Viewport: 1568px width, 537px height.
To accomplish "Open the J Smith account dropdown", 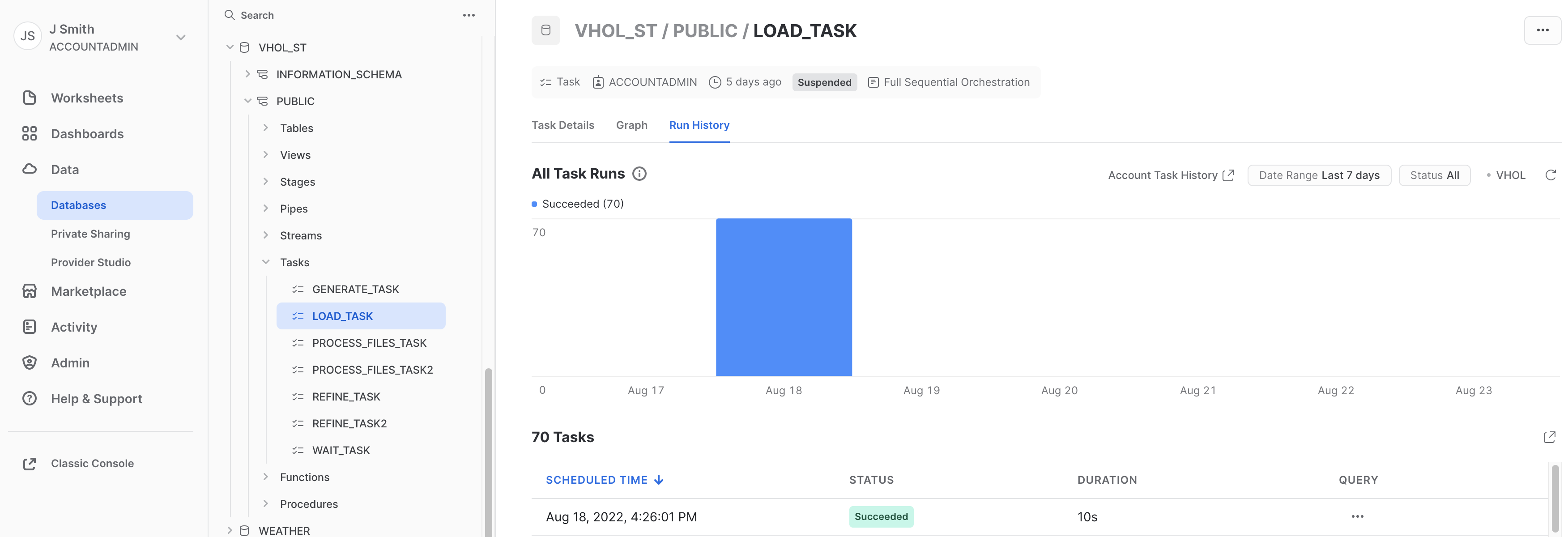I will [x=181, y=38].
